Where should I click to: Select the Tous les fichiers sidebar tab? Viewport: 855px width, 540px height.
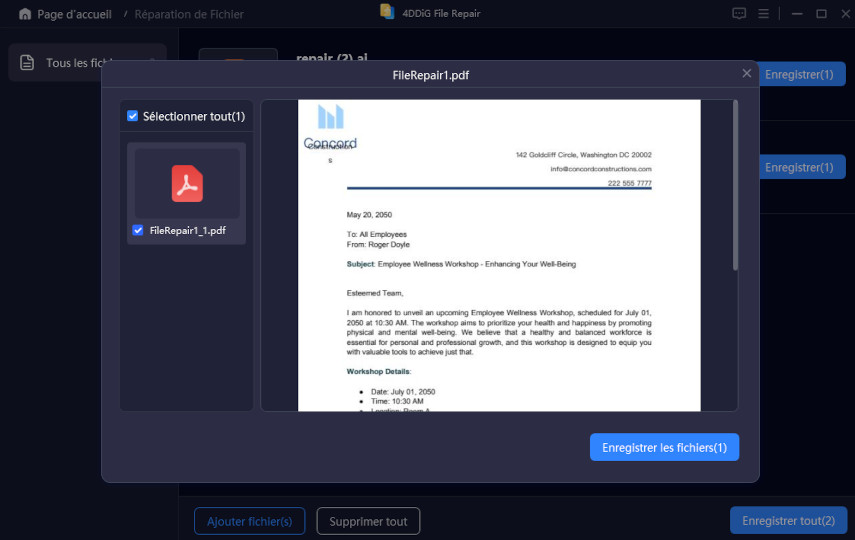87,63
